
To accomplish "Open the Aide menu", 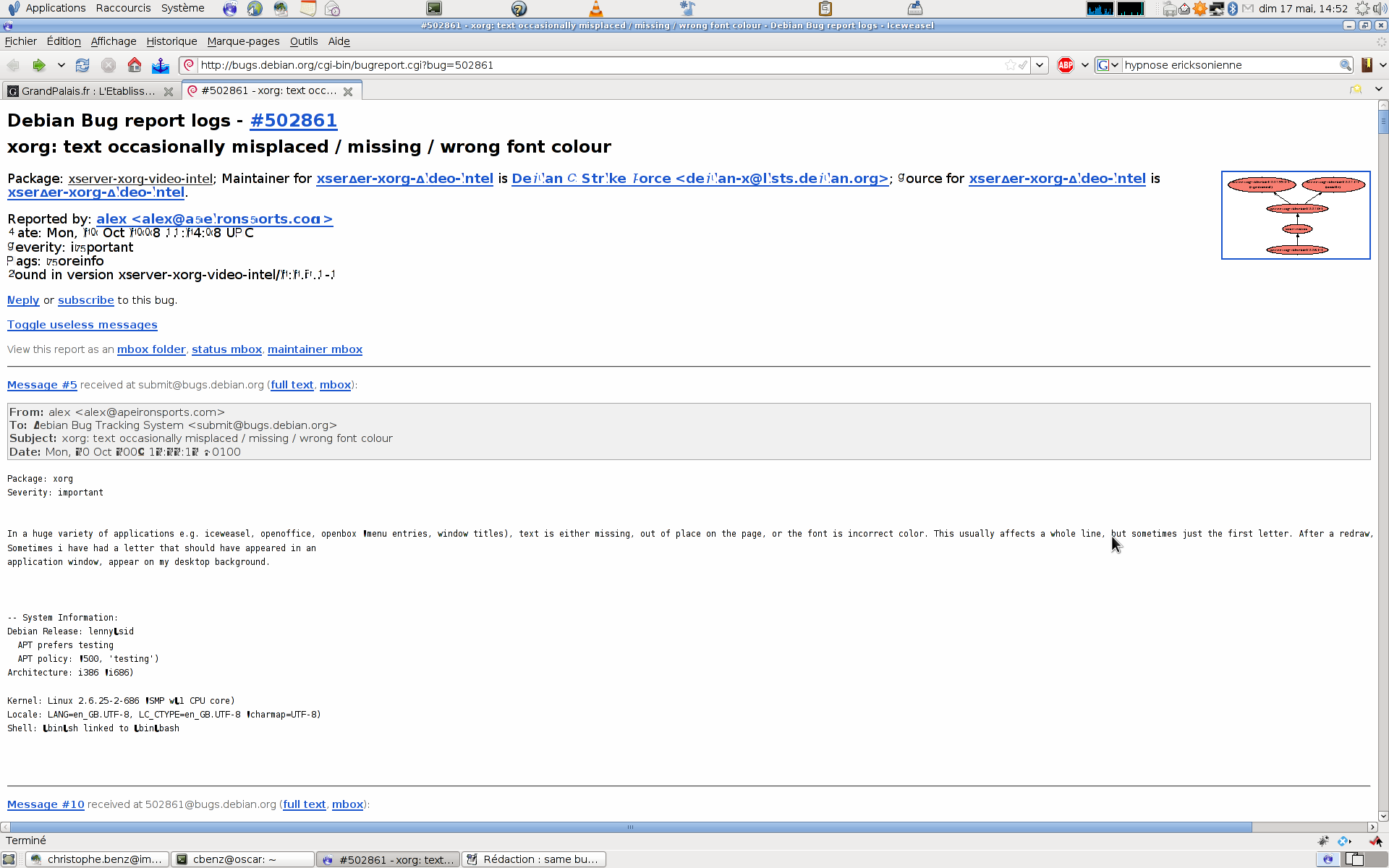I will (x=339, y=41).
